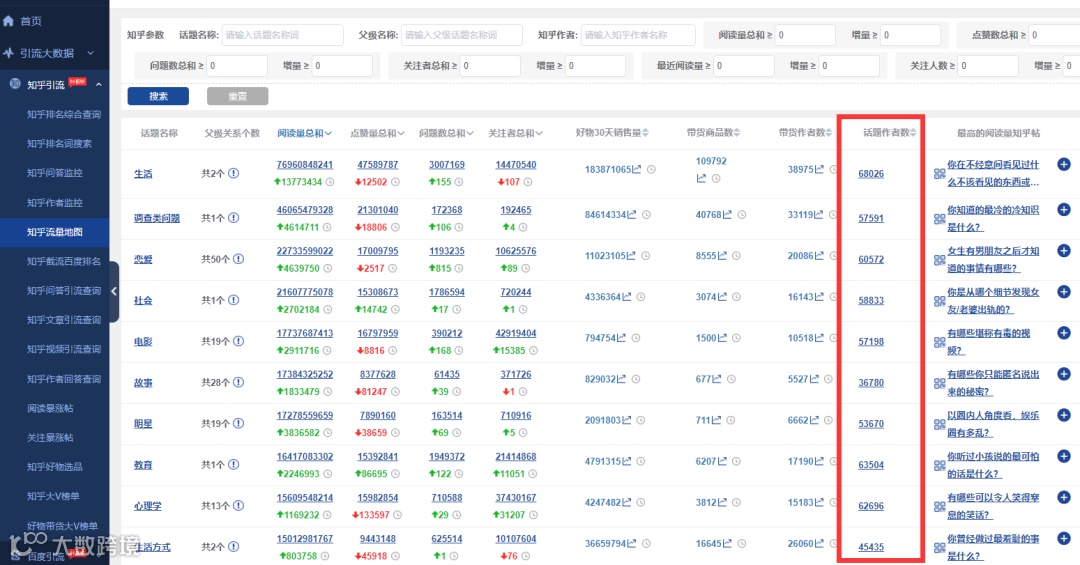1080x565 pixels.
Task: Click the 父级名称 input field
Action: [461, 35]
